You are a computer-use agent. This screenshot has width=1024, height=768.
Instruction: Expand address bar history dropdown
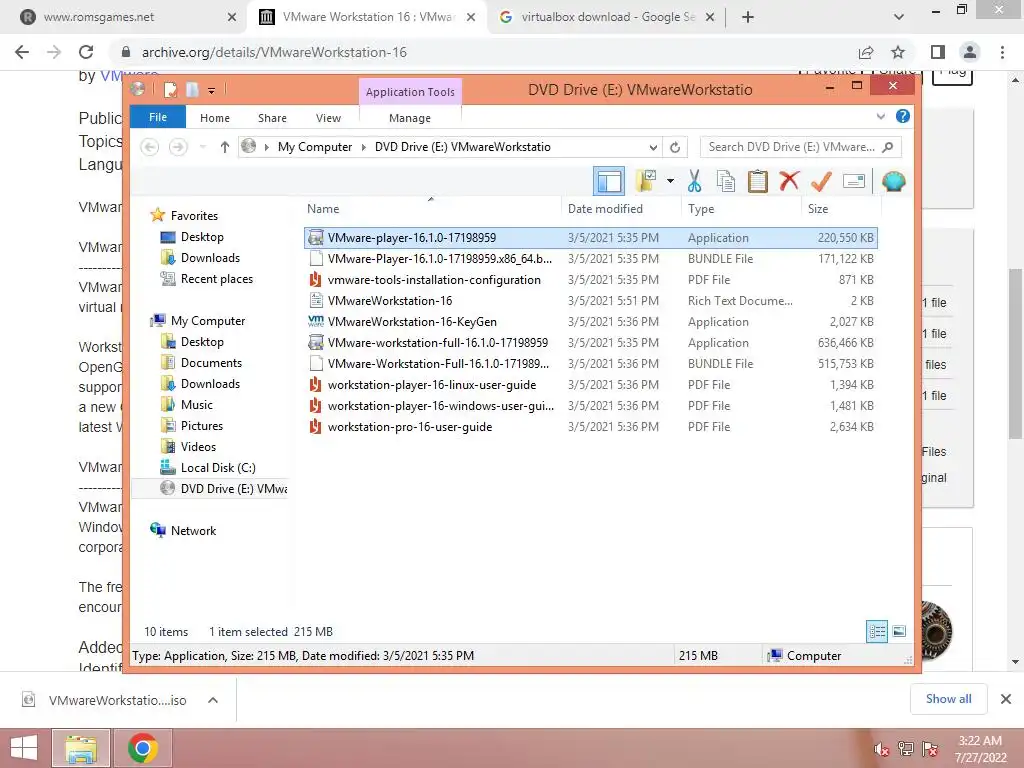[x=653, y=147]
